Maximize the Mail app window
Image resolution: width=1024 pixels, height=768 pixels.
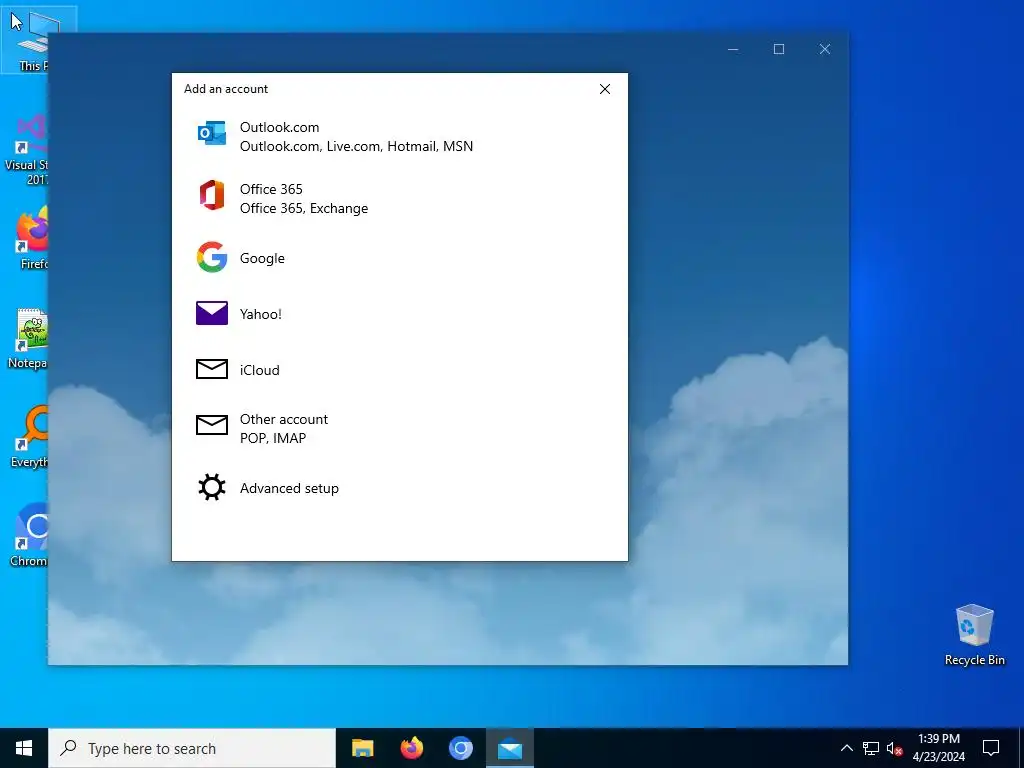coord(778,49)
